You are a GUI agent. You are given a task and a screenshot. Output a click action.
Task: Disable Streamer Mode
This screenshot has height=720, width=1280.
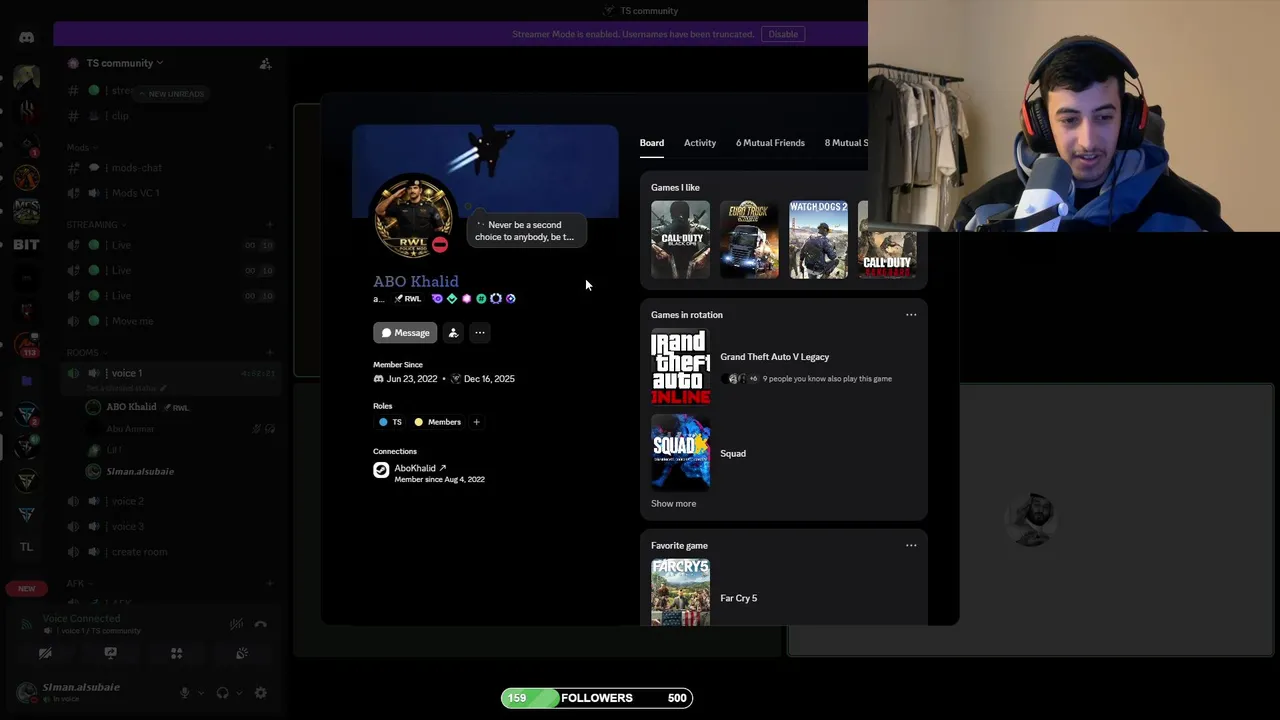(x=783, y=34)
